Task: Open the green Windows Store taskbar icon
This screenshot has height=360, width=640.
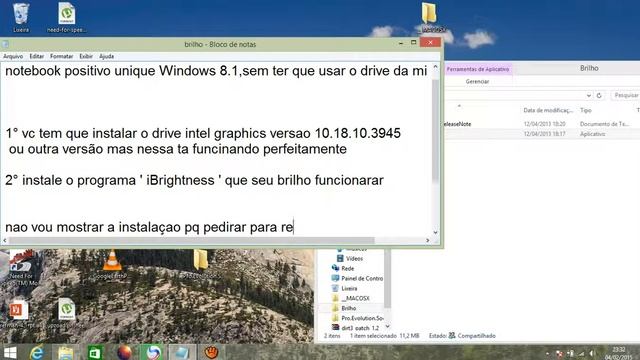Action: point(95,353)
